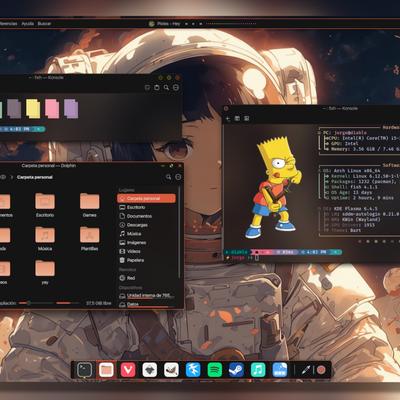400x400 pixels.
Task: Open the blue document app in dock
Action: [280, 370]
